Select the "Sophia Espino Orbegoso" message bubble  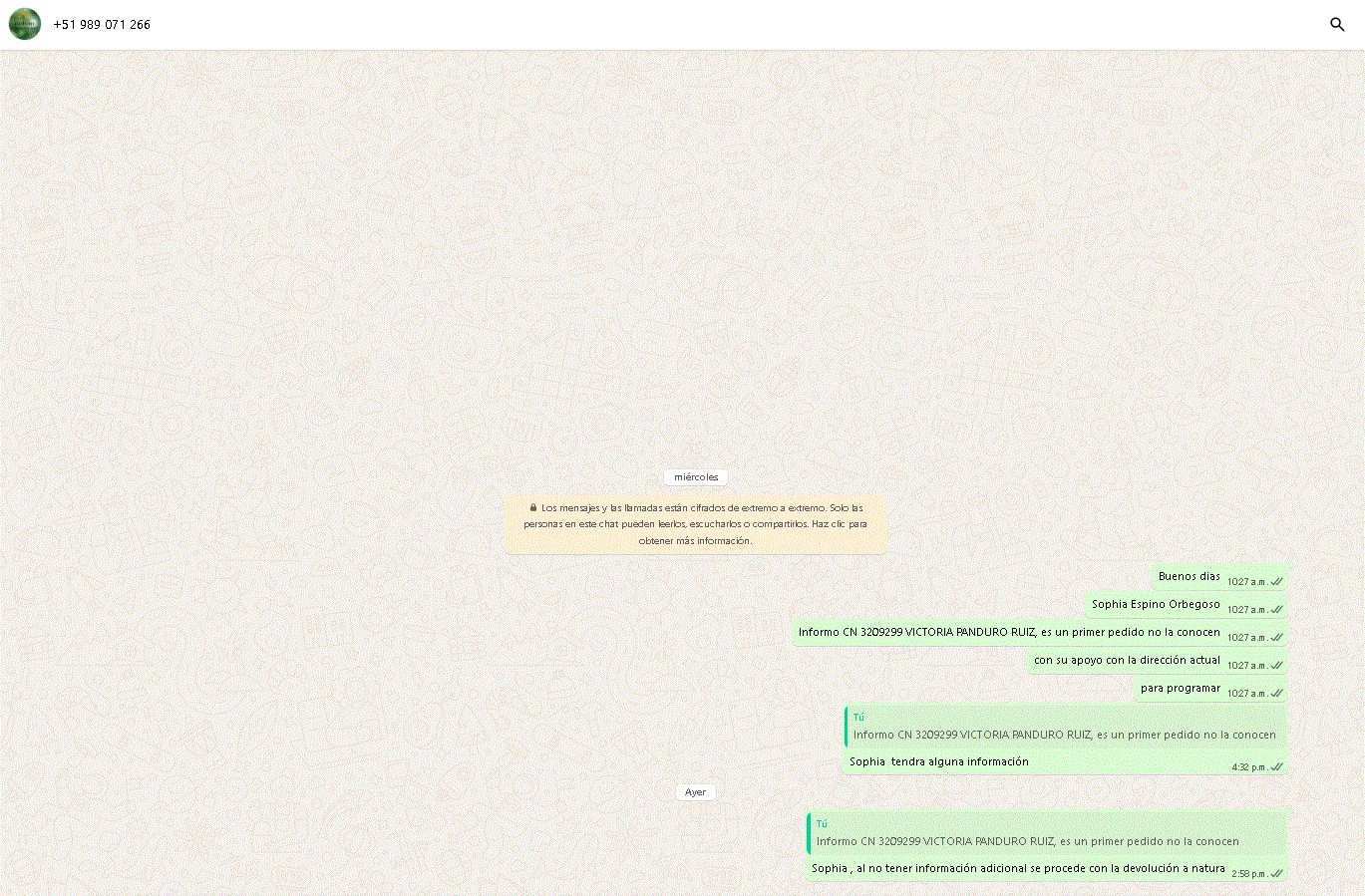coord(1155,605)
